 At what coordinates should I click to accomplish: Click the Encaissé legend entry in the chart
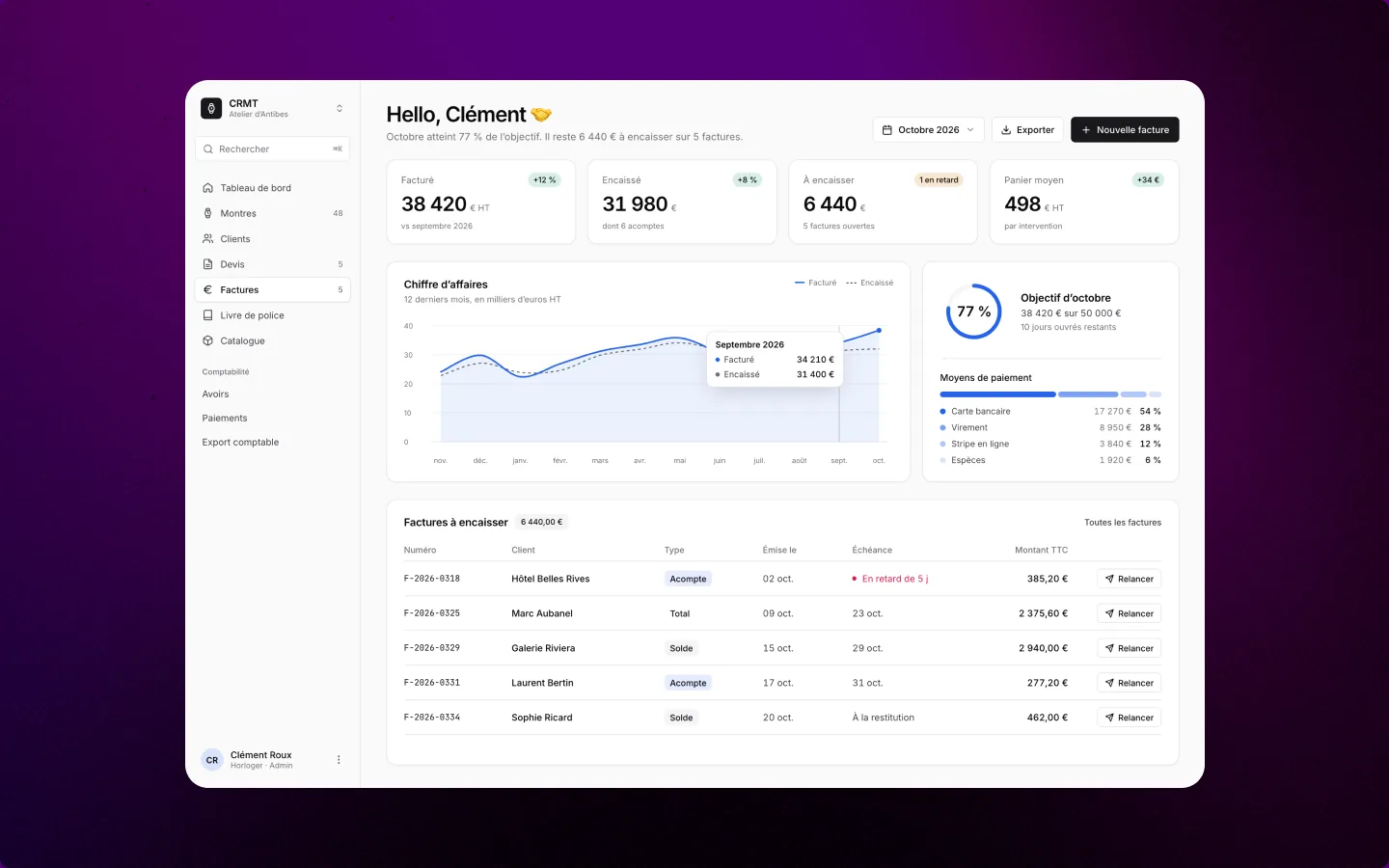(x=870, y=283)
